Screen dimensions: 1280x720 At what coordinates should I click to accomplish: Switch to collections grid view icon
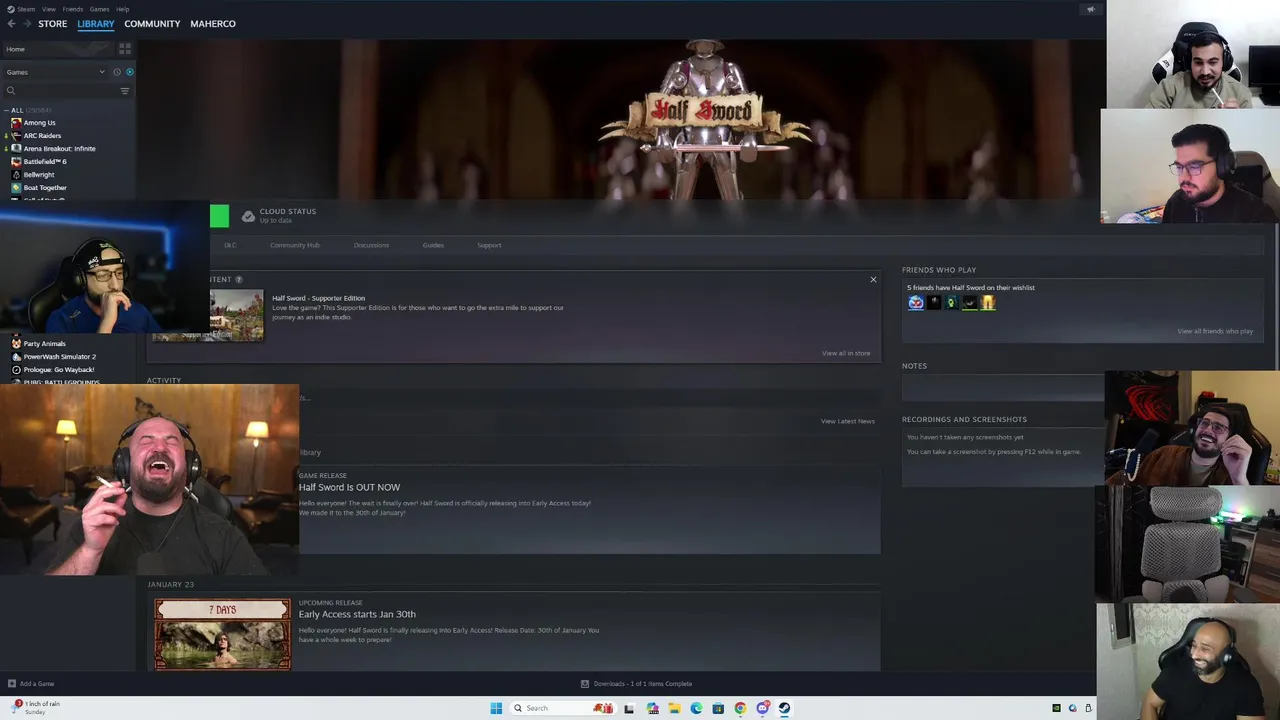[x=125, y=48]
